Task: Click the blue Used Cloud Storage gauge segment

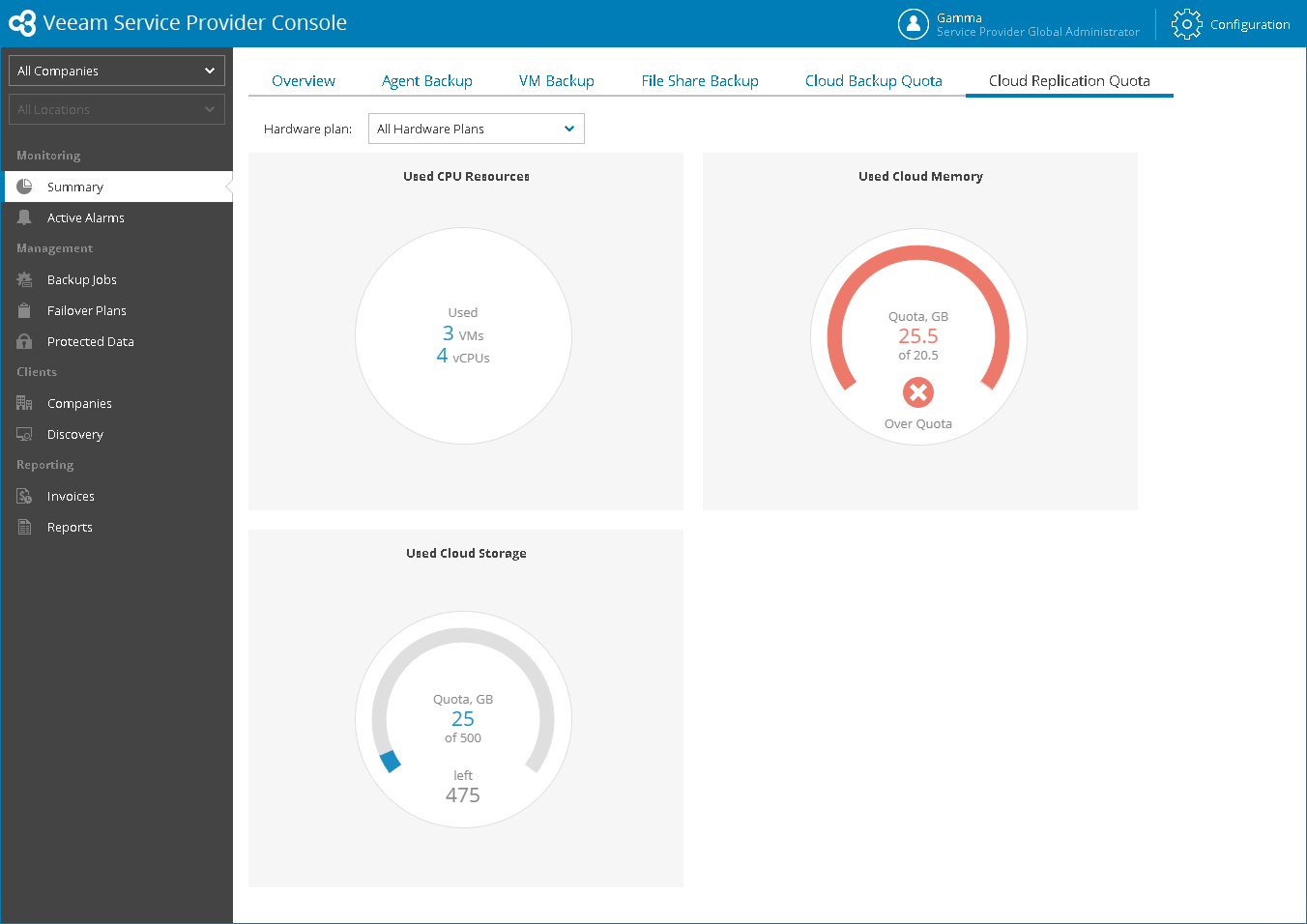Action: pos(390,762)
